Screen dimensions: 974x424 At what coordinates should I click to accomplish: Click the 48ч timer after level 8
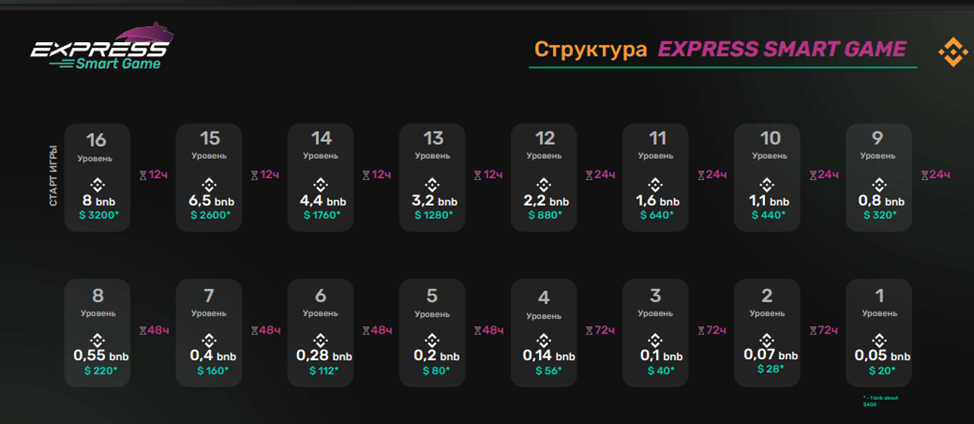point(153,330)
